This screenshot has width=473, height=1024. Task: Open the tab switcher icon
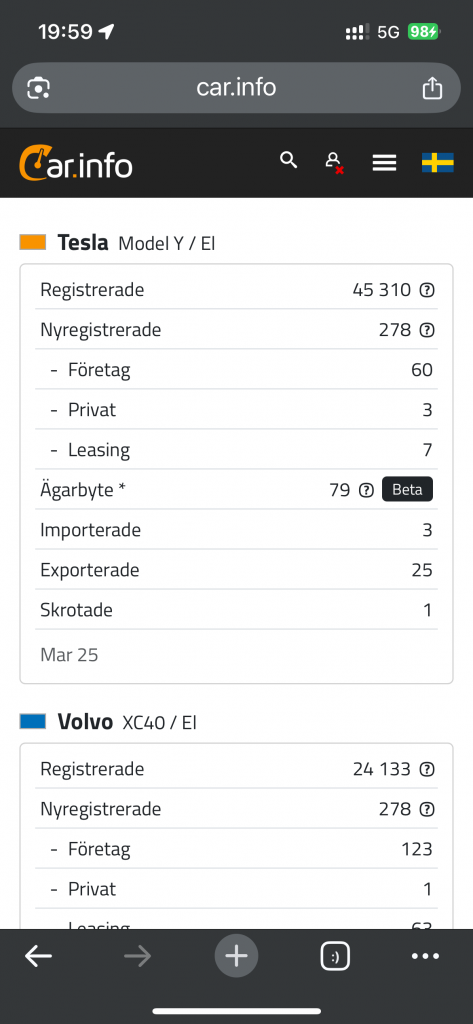tap(335, 957)
